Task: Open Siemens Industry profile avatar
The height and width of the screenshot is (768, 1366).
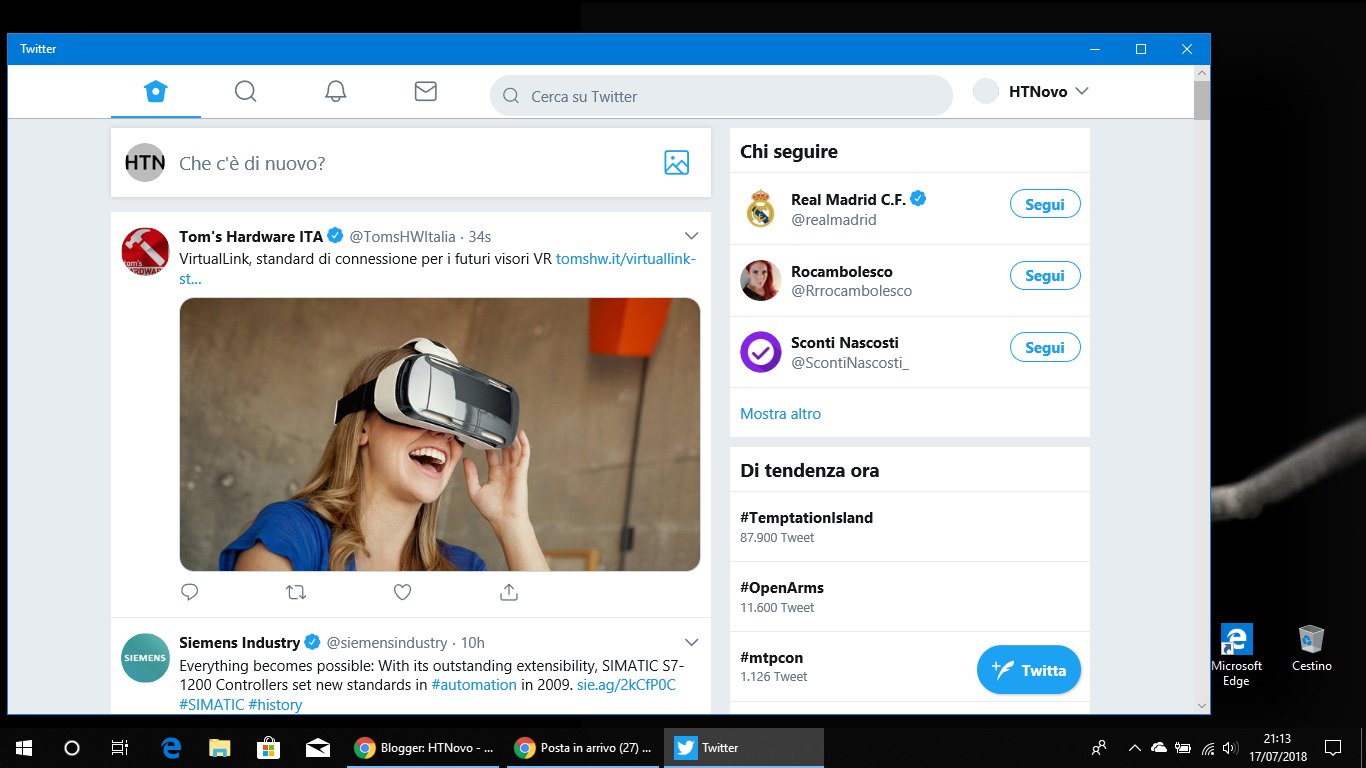Action: pos(145,658)
